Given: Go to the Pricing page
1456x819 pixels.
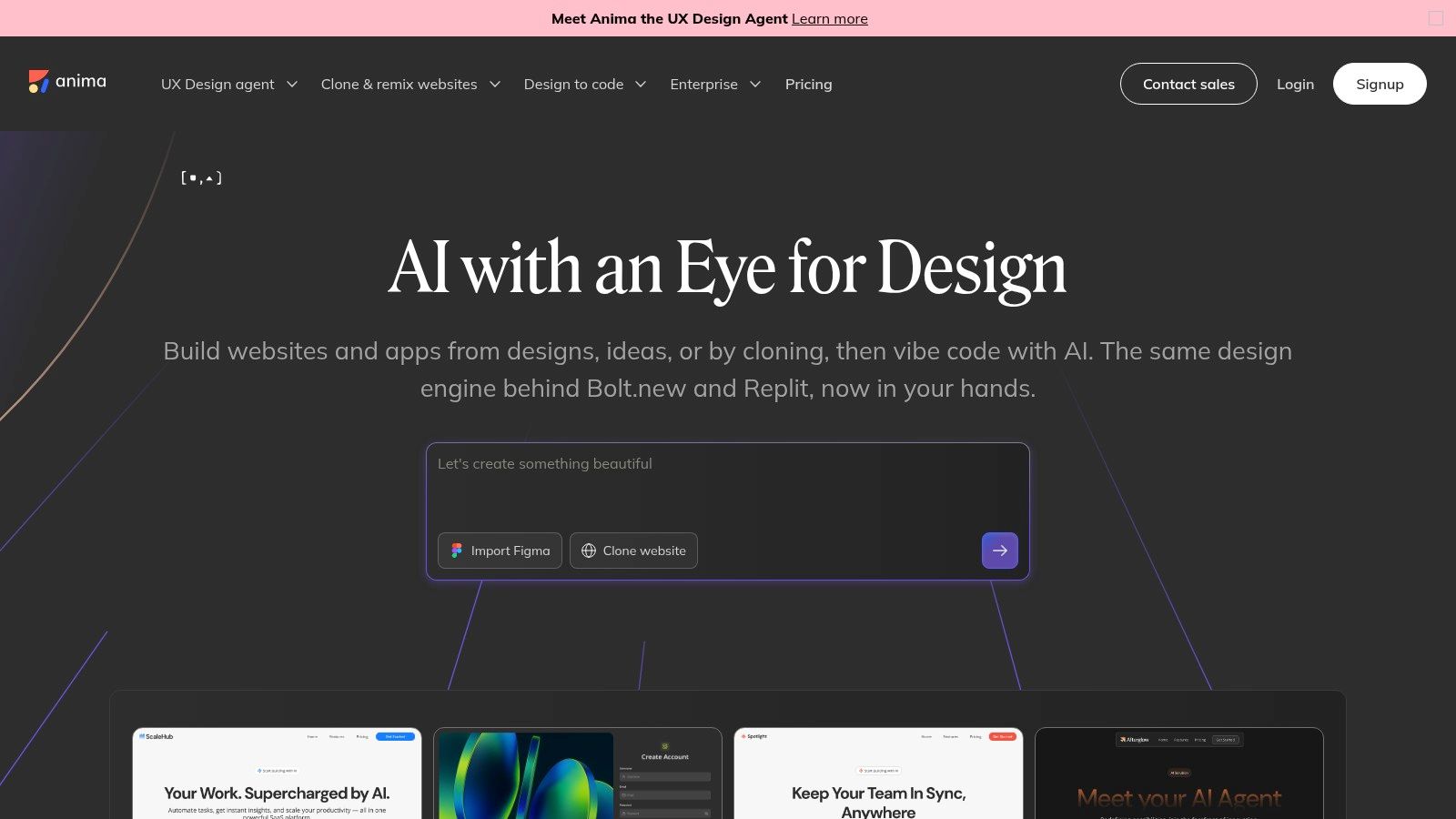Looking at the screenshot, I should pyautogui.click(x=808, y=84).
